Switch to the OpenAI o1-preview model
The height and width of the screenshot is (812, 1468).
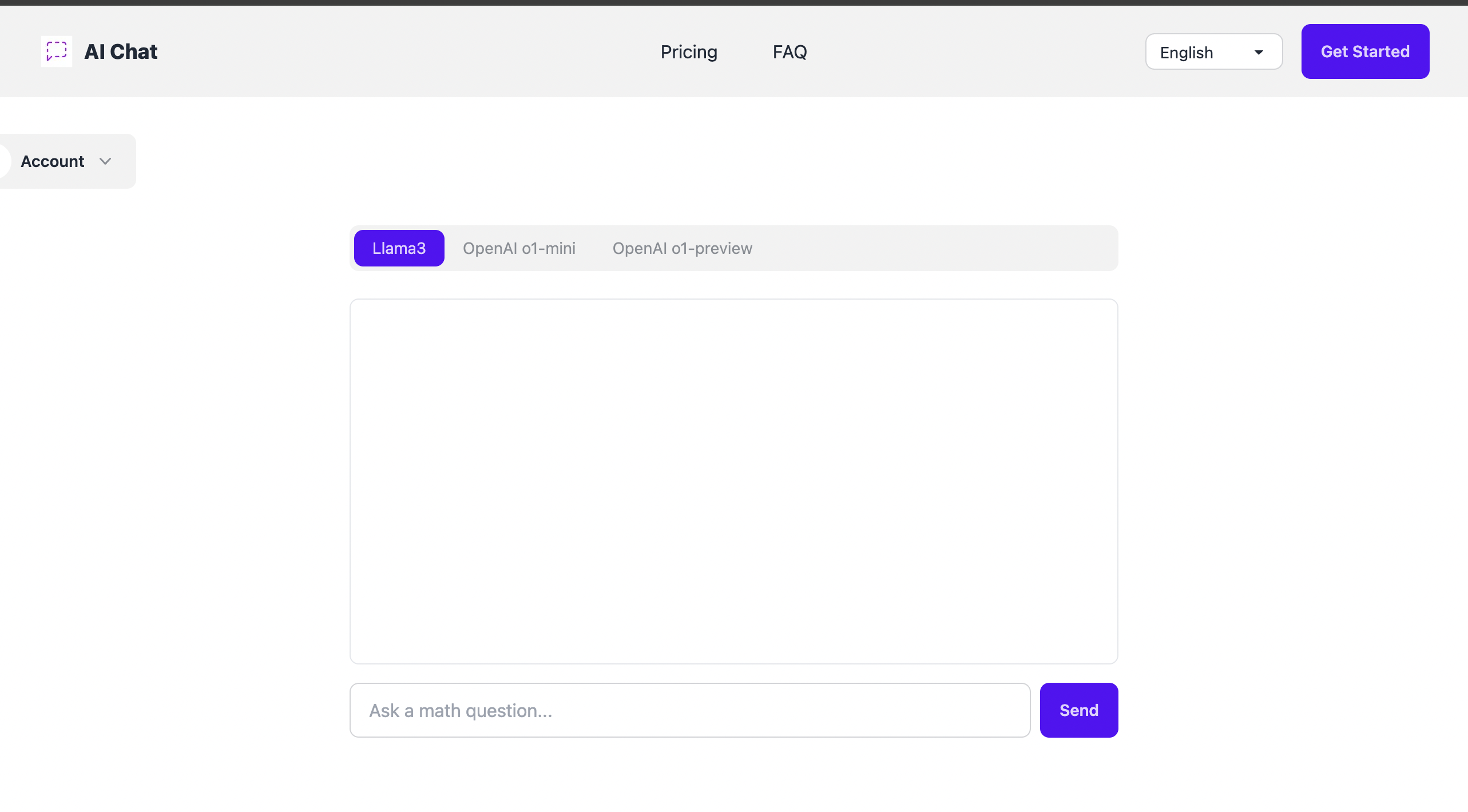pyautogui.click(x=683, y=248)
